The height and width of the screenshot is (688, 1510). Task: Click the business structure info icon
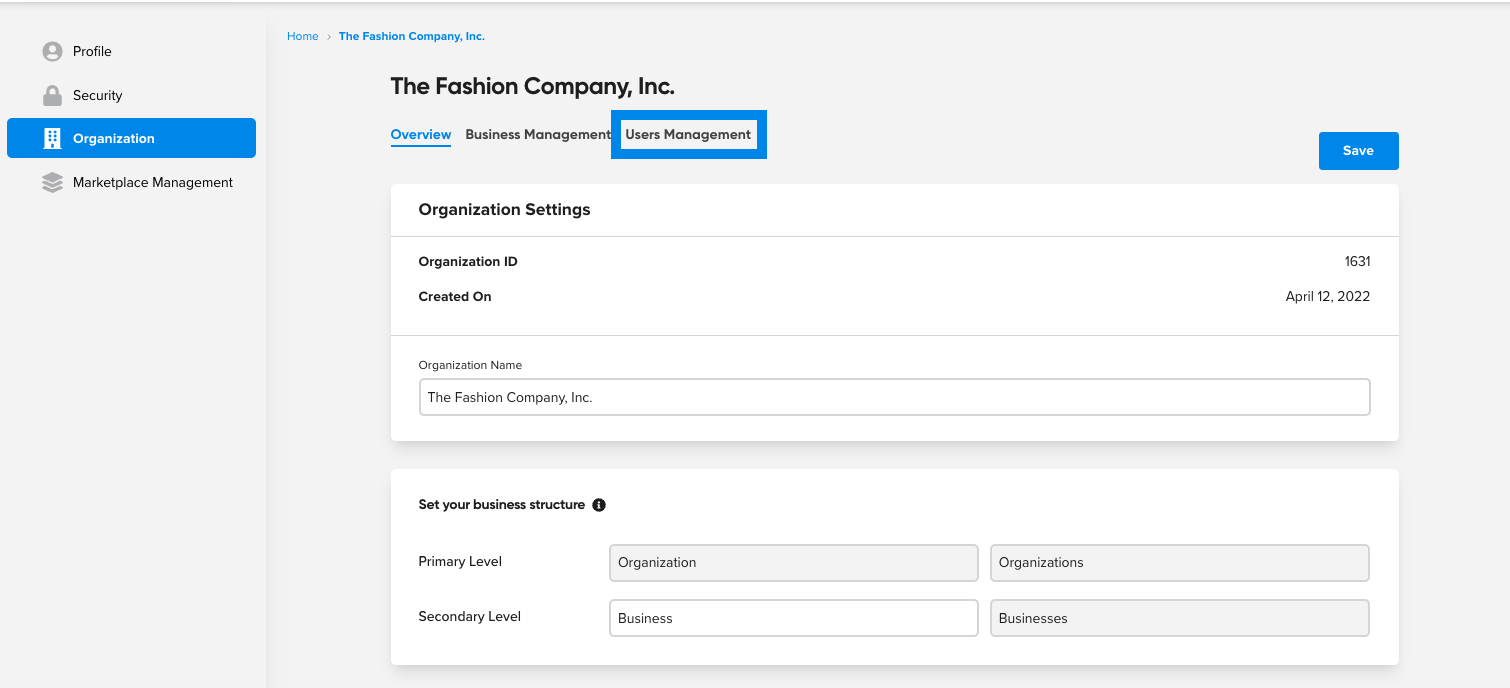[599, 505]
